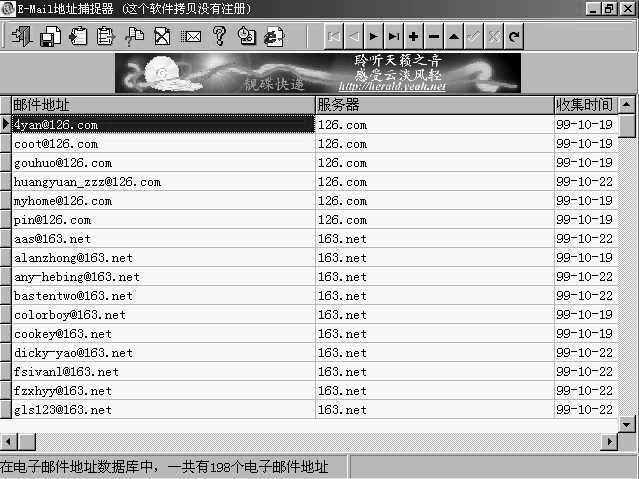The height and width of the screenshot is (479, 639).
Task: Open help via the question mark icon
Action: [219, 36]
